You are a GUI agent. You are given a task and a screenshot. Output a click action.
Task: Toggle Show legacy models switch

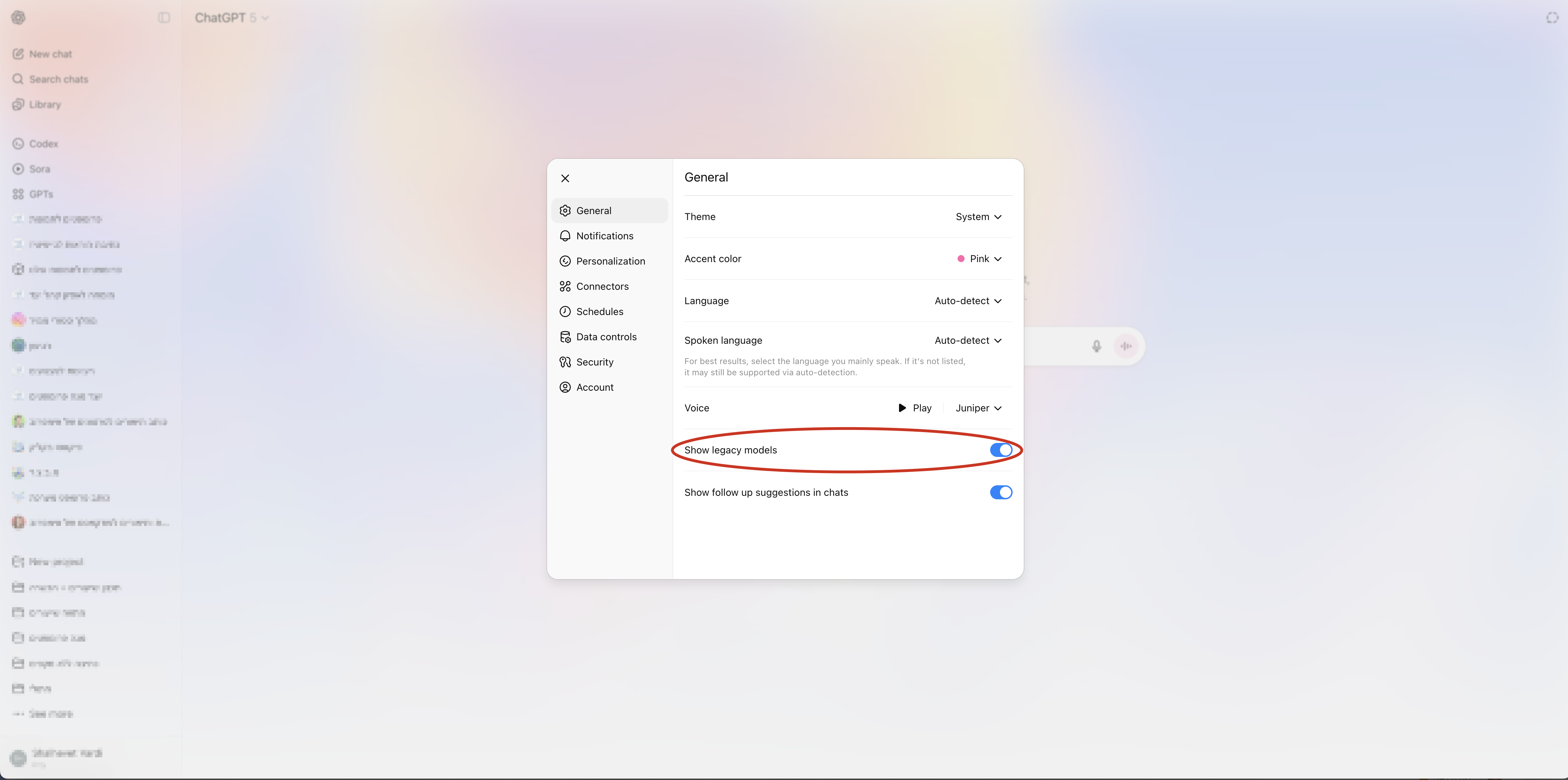click(x=1001, y=450)
